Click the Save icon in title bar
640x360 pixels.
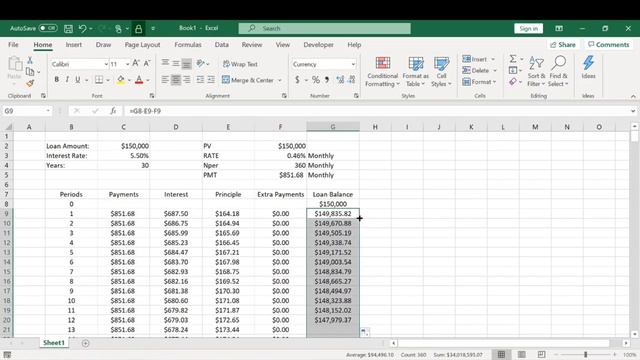click(x=68, y=29)
